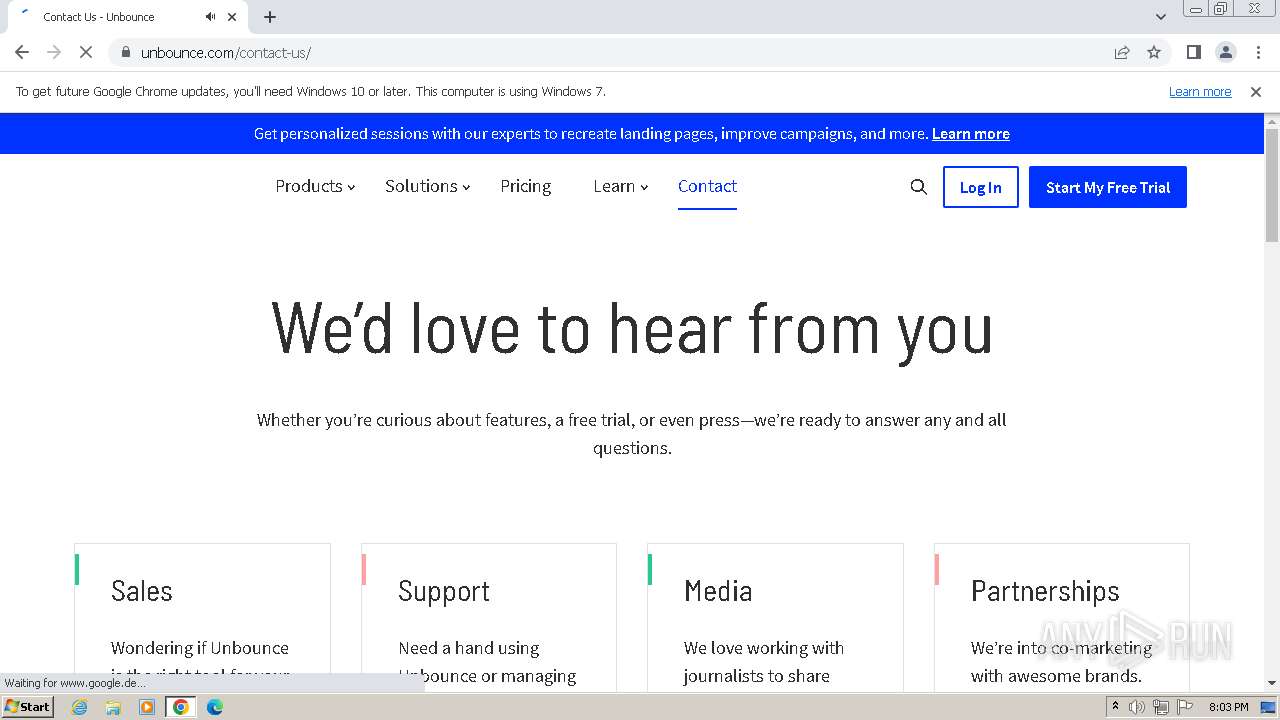Select the Partnerships card heading
Image resolution: width=1280 pixels, height=720 pixels.
(1045, 592)
